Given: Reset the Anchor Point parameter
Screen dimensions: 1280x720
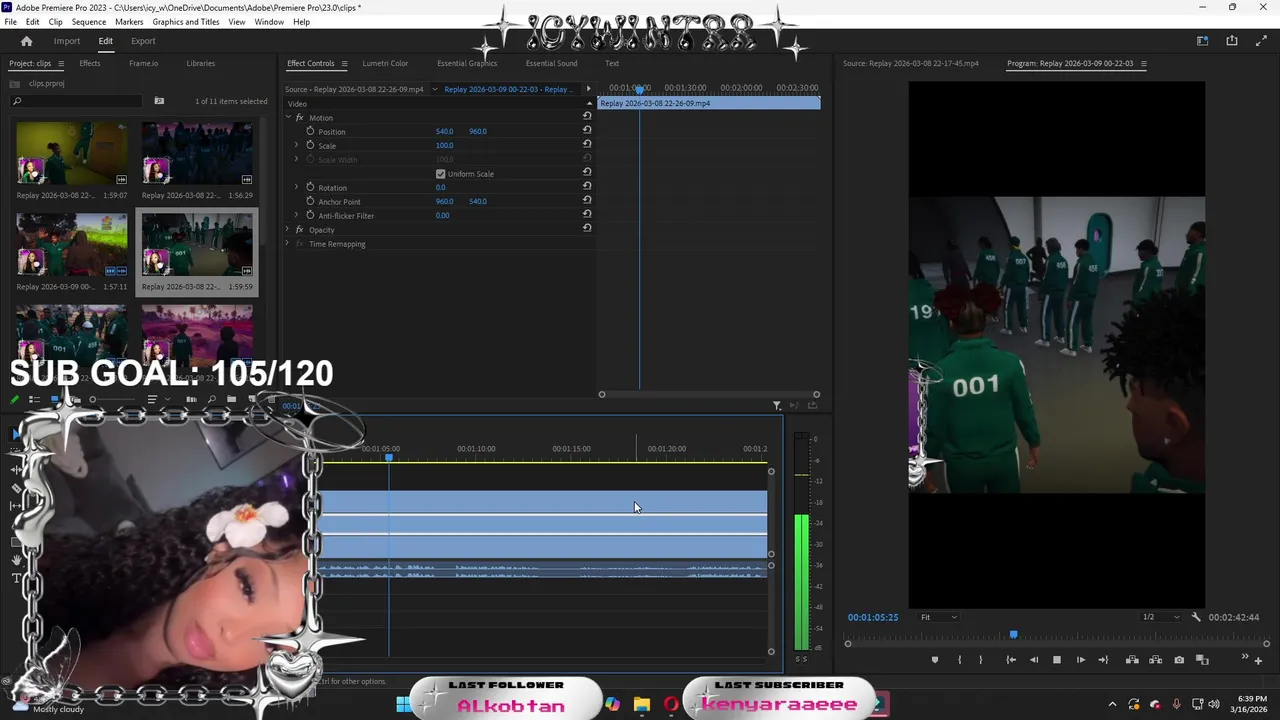Looking at the screenshot, I should click(x=587, y=201).
